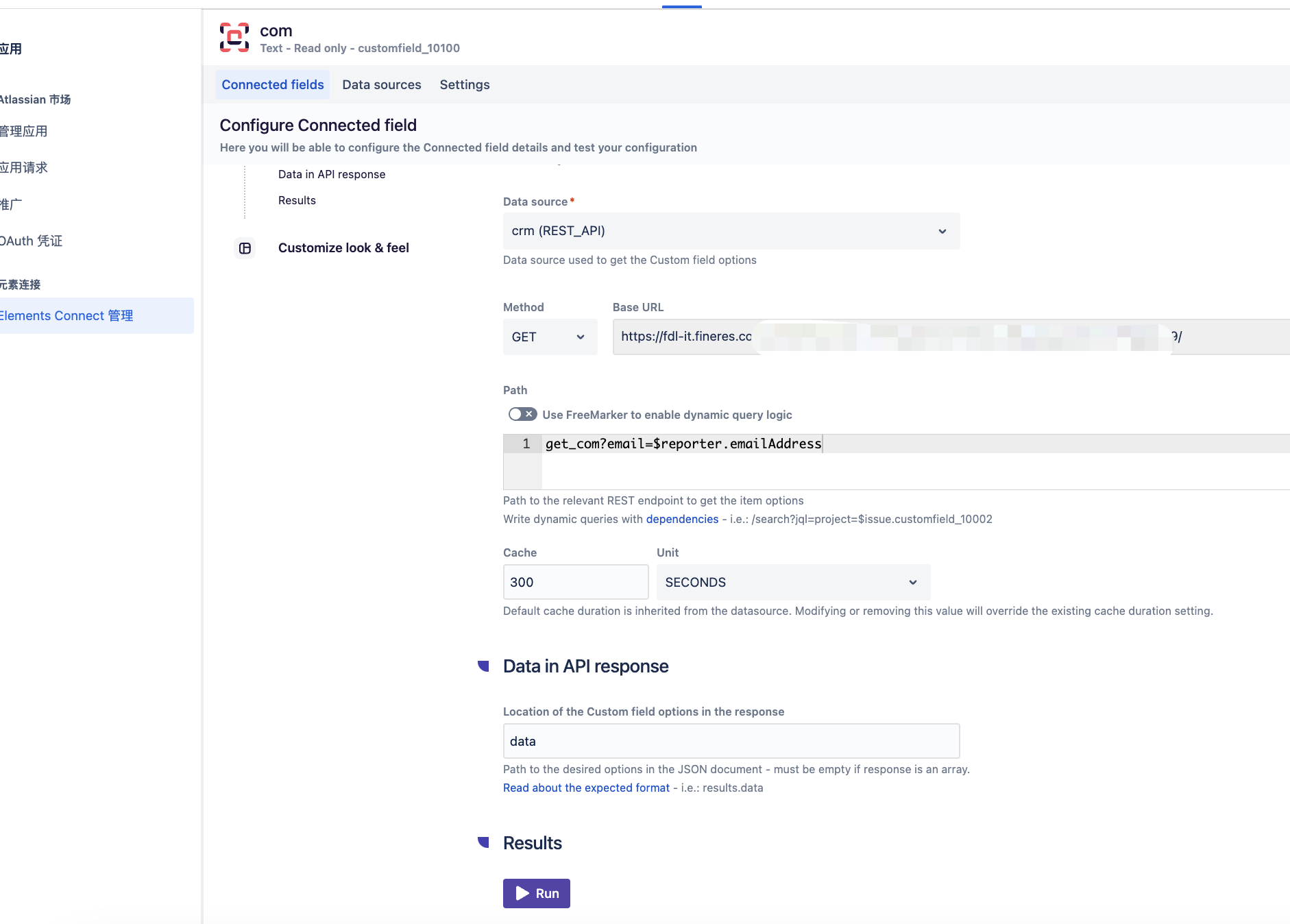Click the play icon inside the Run button
Viewport: 1290px width, 924px height.
pos(522,893)
